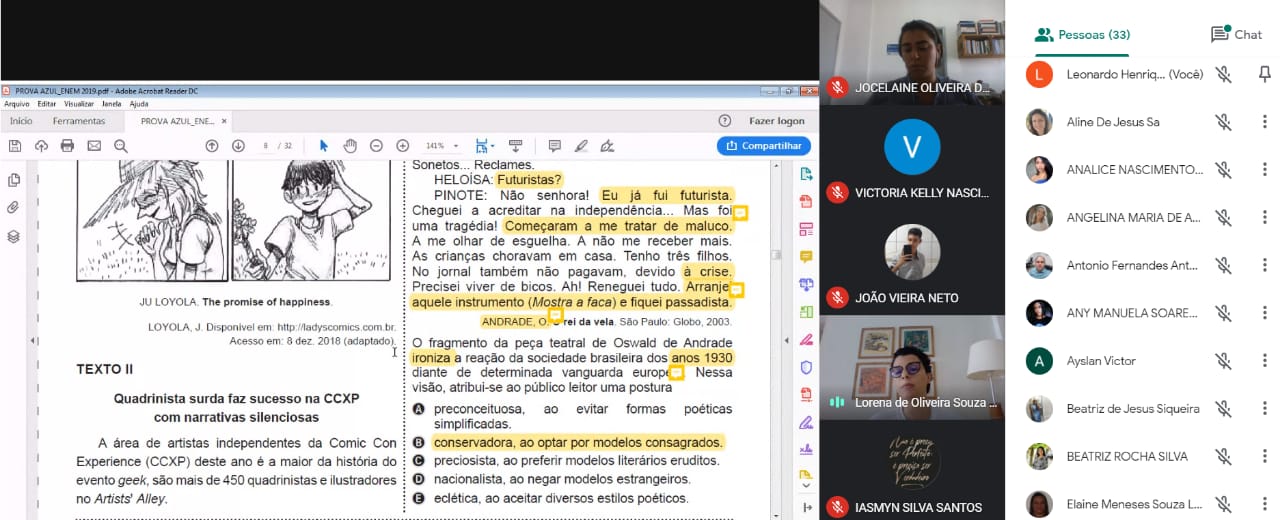Screen dimensions: 1280x520
Task: Open more options for Antonio Fernandes
Action: point(1265,265)
